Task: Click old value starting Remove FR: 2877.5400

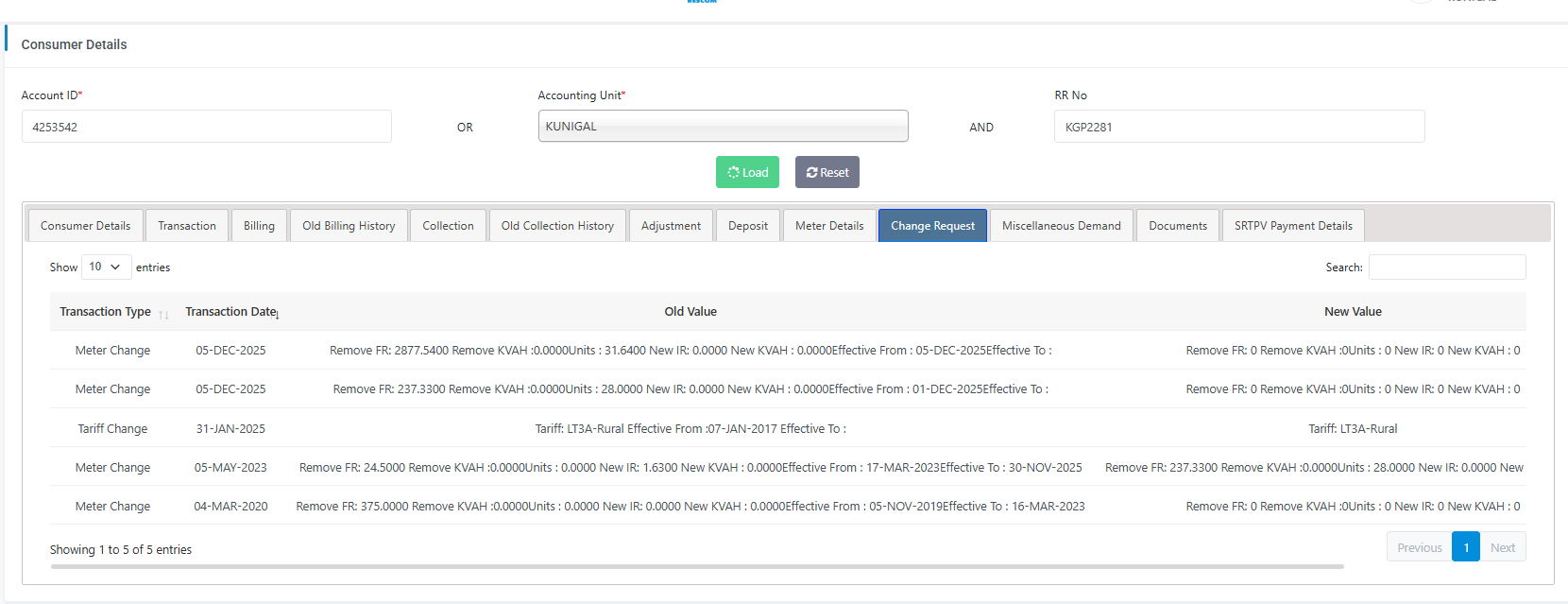Action: pos(690,351)
